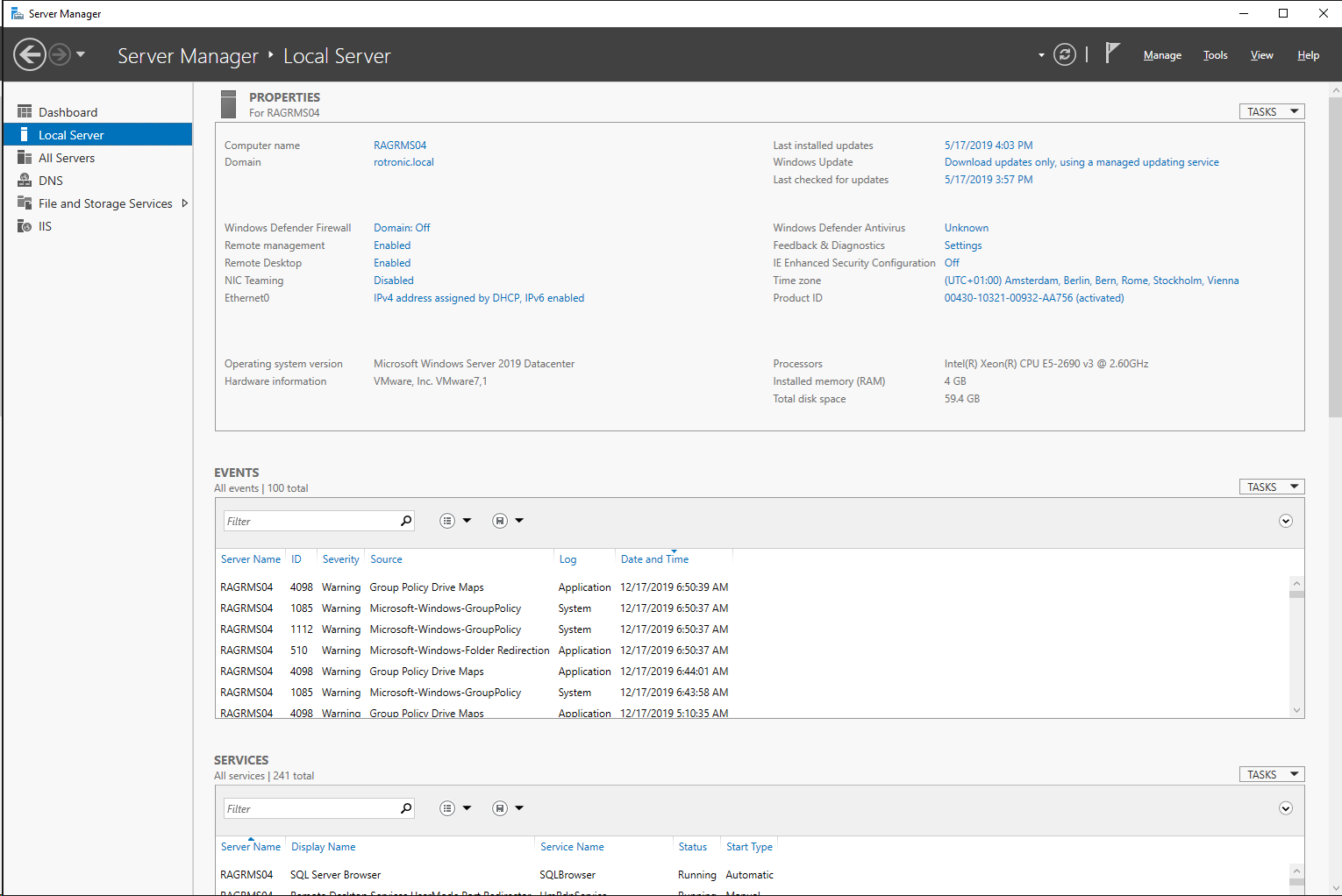This screenshot has height=896, width=1342.
Task: Click the main page vertical scrollbar
Action: pyautogui.click(x=1335, y=487)
